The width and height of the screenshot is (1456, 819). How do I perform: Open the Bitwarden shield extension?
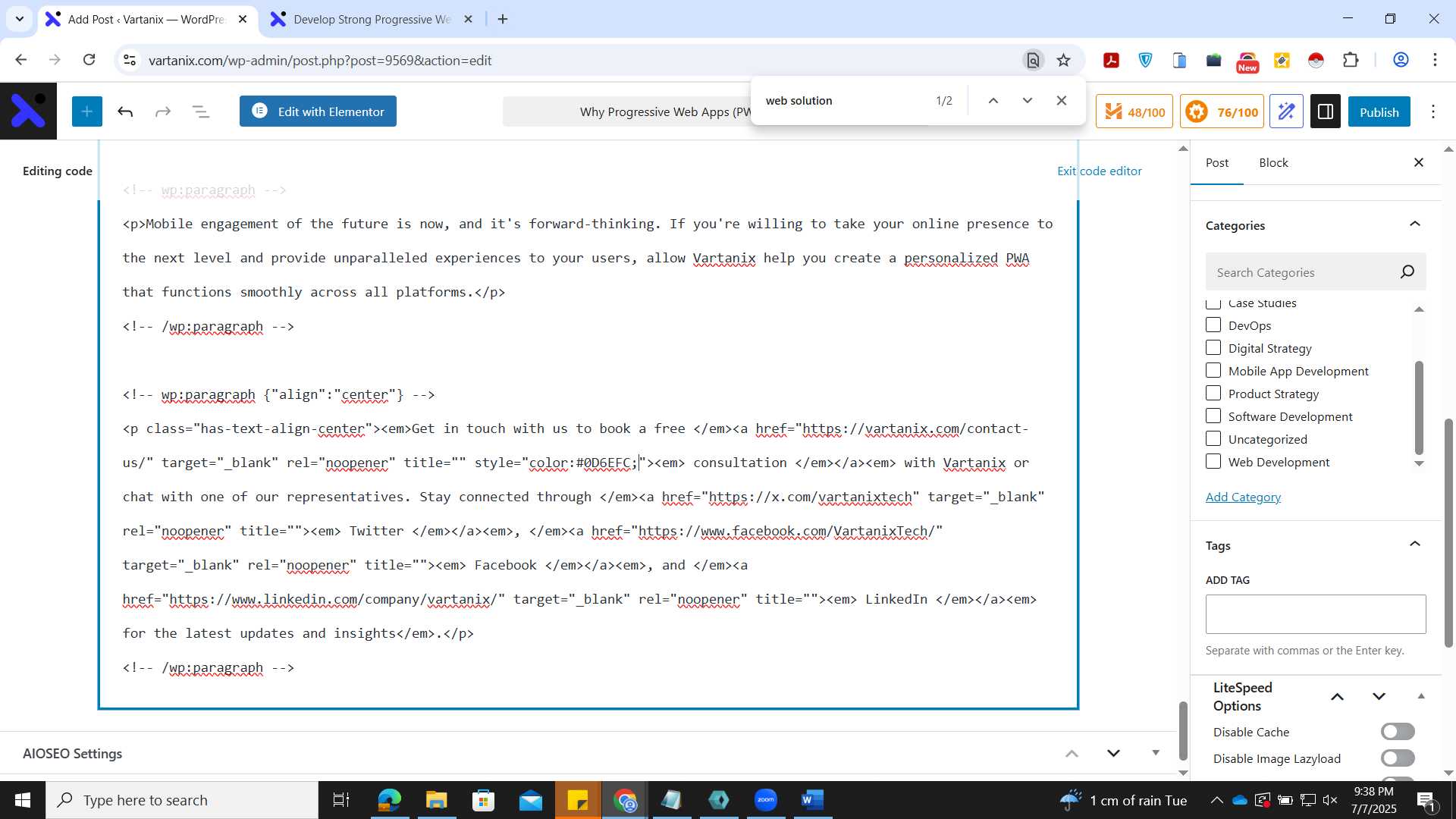(x=1146, y=60)
